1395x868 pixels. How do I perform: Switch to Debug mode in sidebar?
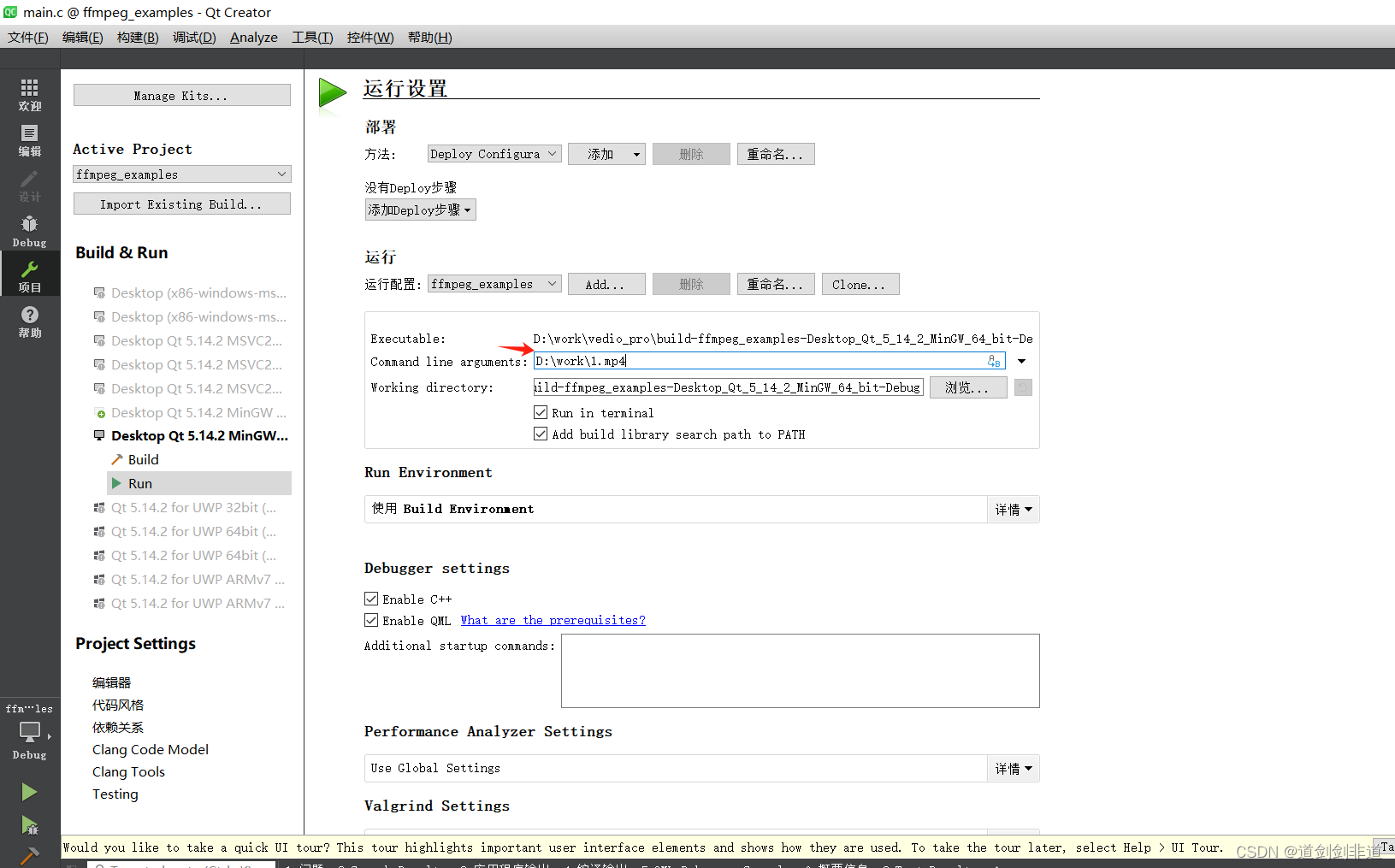click(29, 231)
